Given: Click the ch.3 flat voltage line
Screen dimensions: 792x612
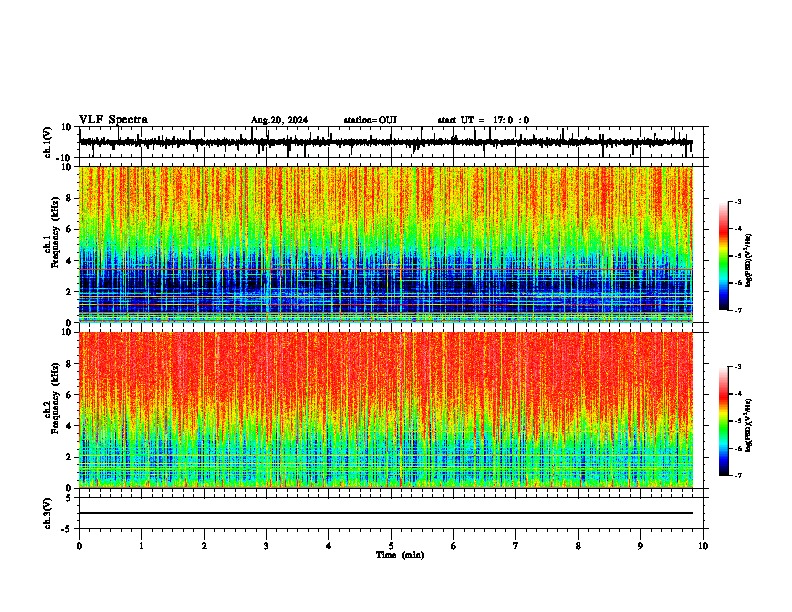Looking at the screenshot, I should click(x=386, y=513).
